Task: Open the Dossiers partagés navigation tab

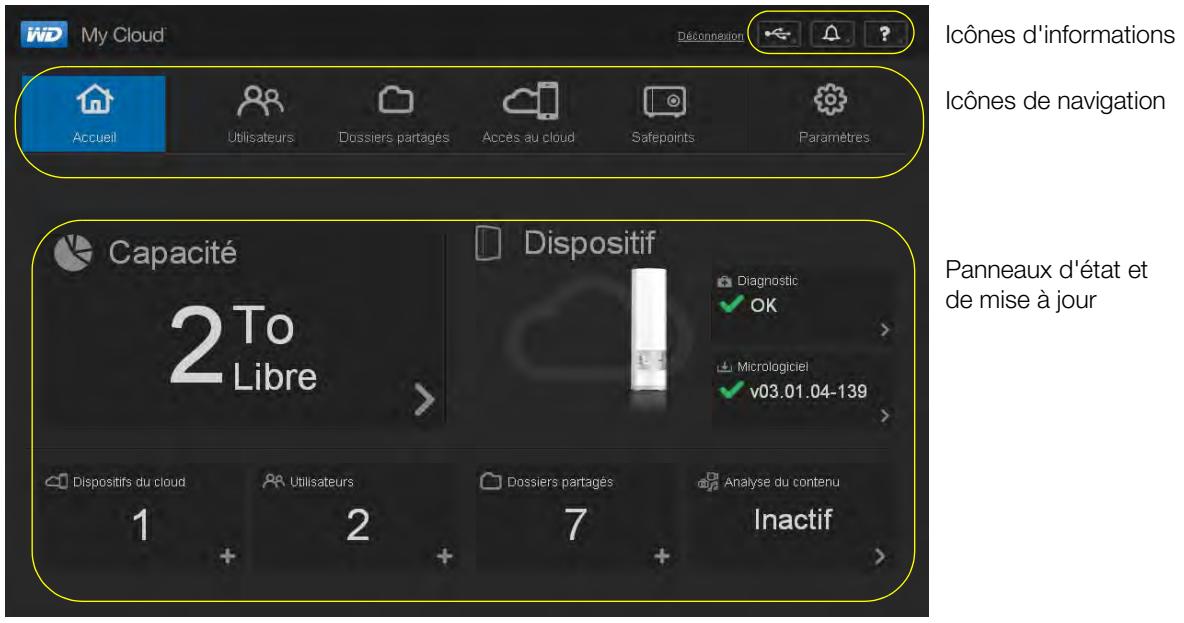Action: click(x=394, y=113)
